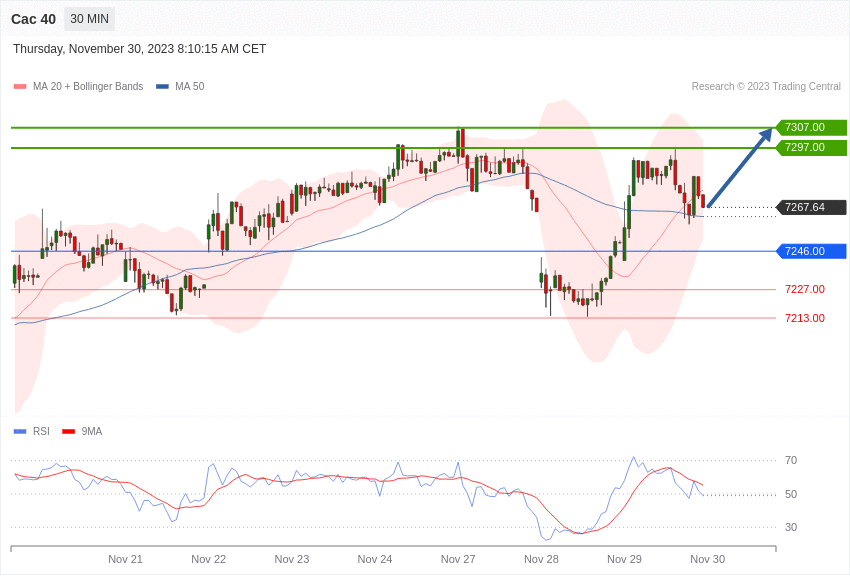This screenshot has width=850, height=576.
Task: Click the Nov 24 date axis label
Action: tap(375, 559)
